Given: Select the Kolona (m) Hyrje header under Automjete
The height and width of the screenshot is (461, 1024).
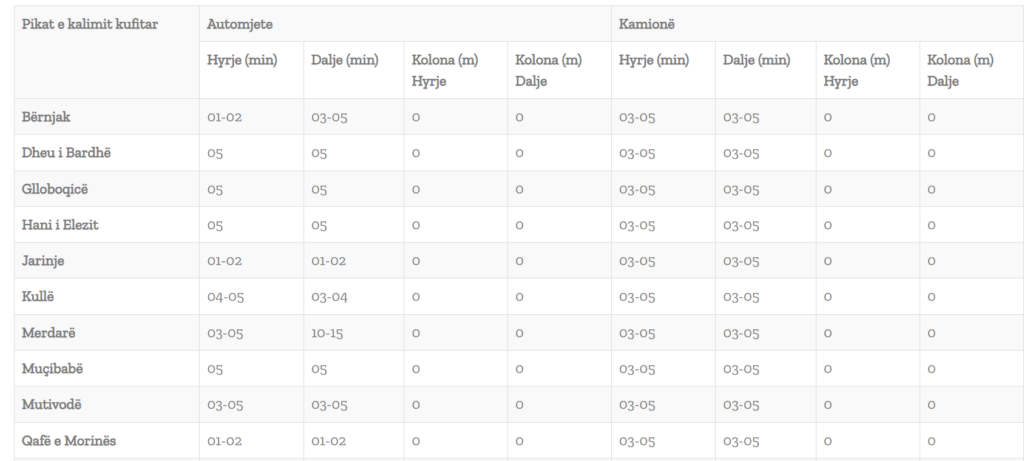Looking at the screenshot, I should tap(445, 70).
